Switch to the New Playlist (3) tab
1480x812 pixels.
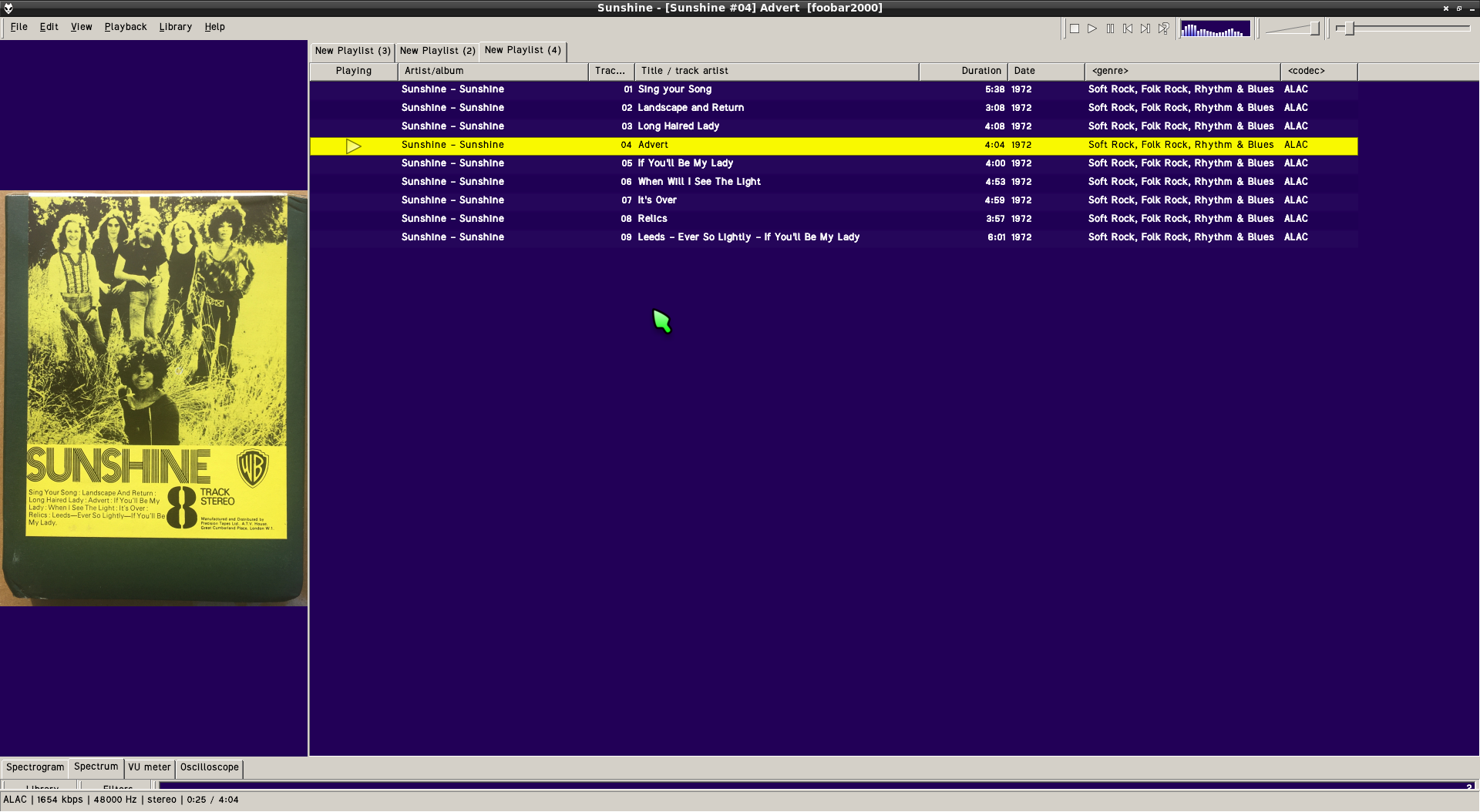[x=353, y=52]
